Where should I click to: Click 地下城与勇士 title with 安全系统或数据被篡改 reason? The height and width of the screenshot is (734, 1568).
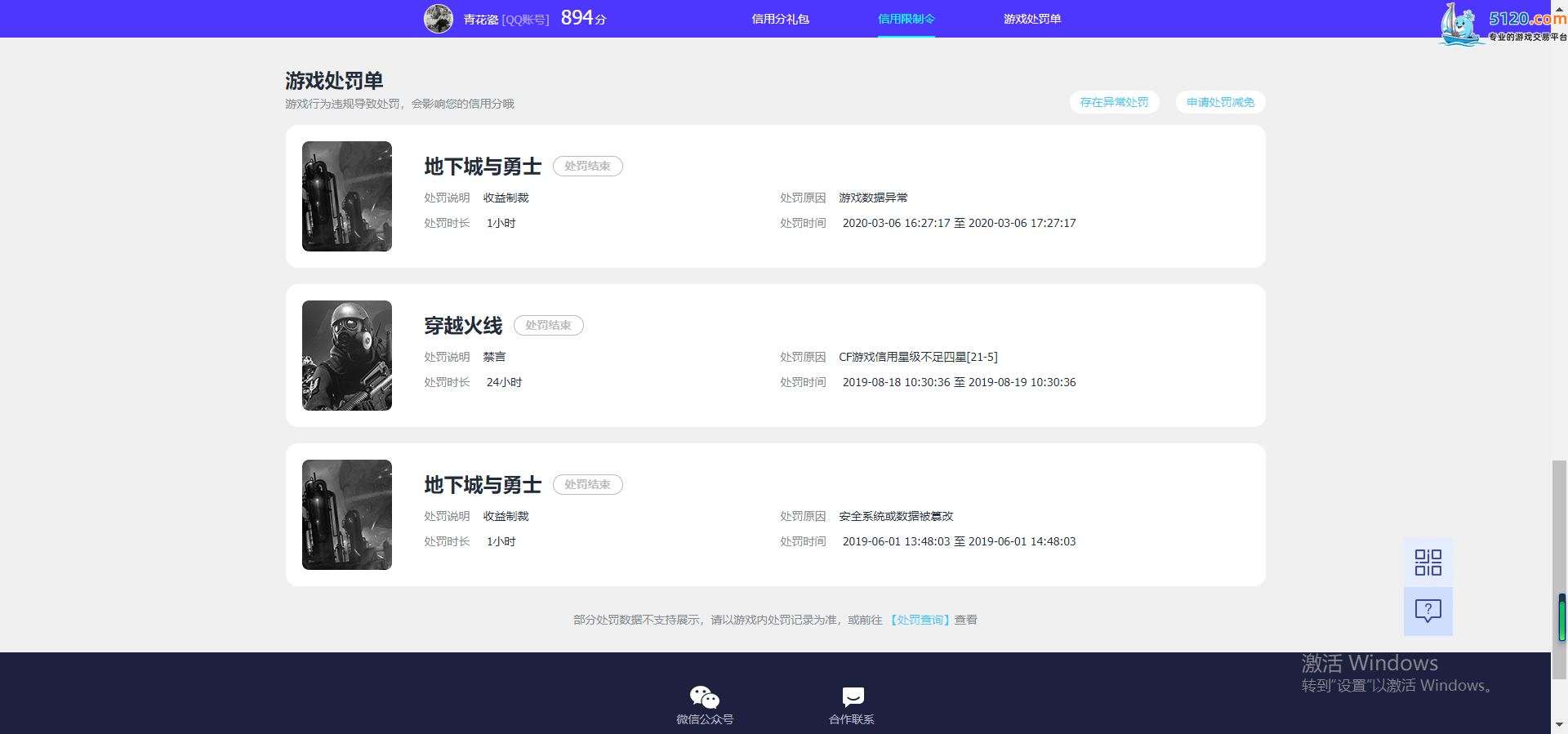pyautogui.click(x=483, y=485)
